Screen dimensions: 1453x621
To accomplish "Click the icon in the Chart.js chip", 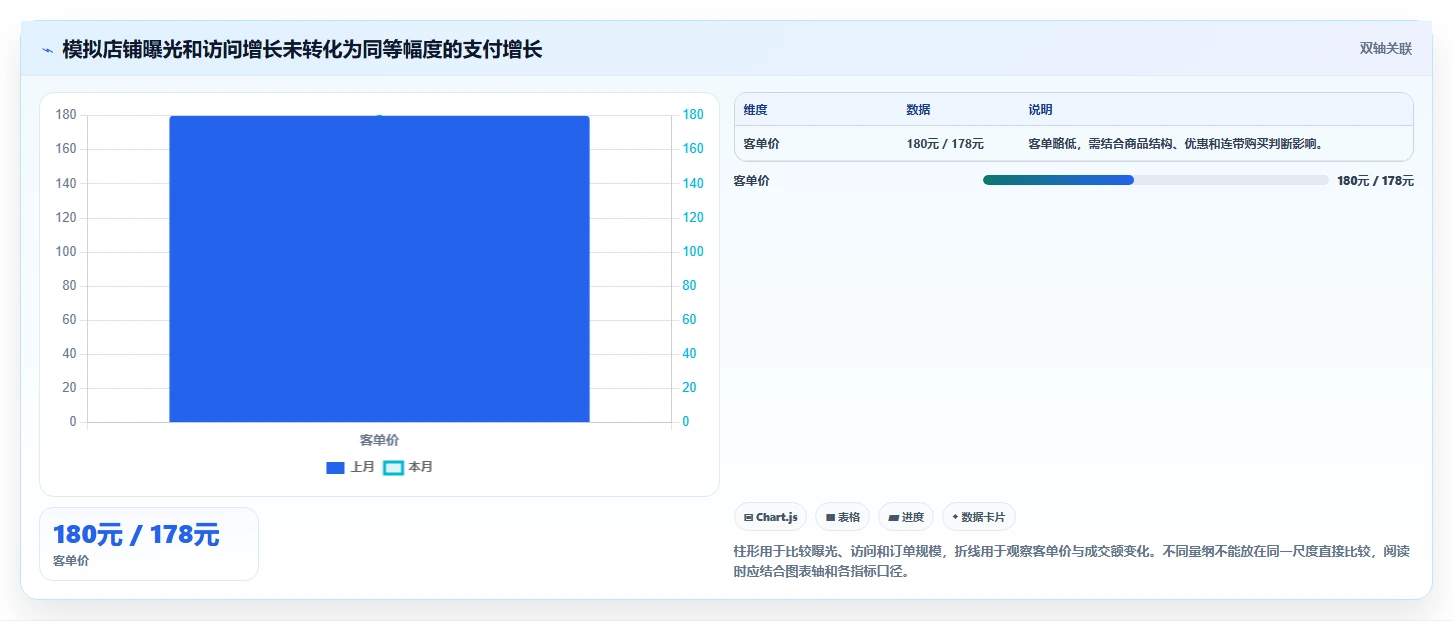I will 748,517.
